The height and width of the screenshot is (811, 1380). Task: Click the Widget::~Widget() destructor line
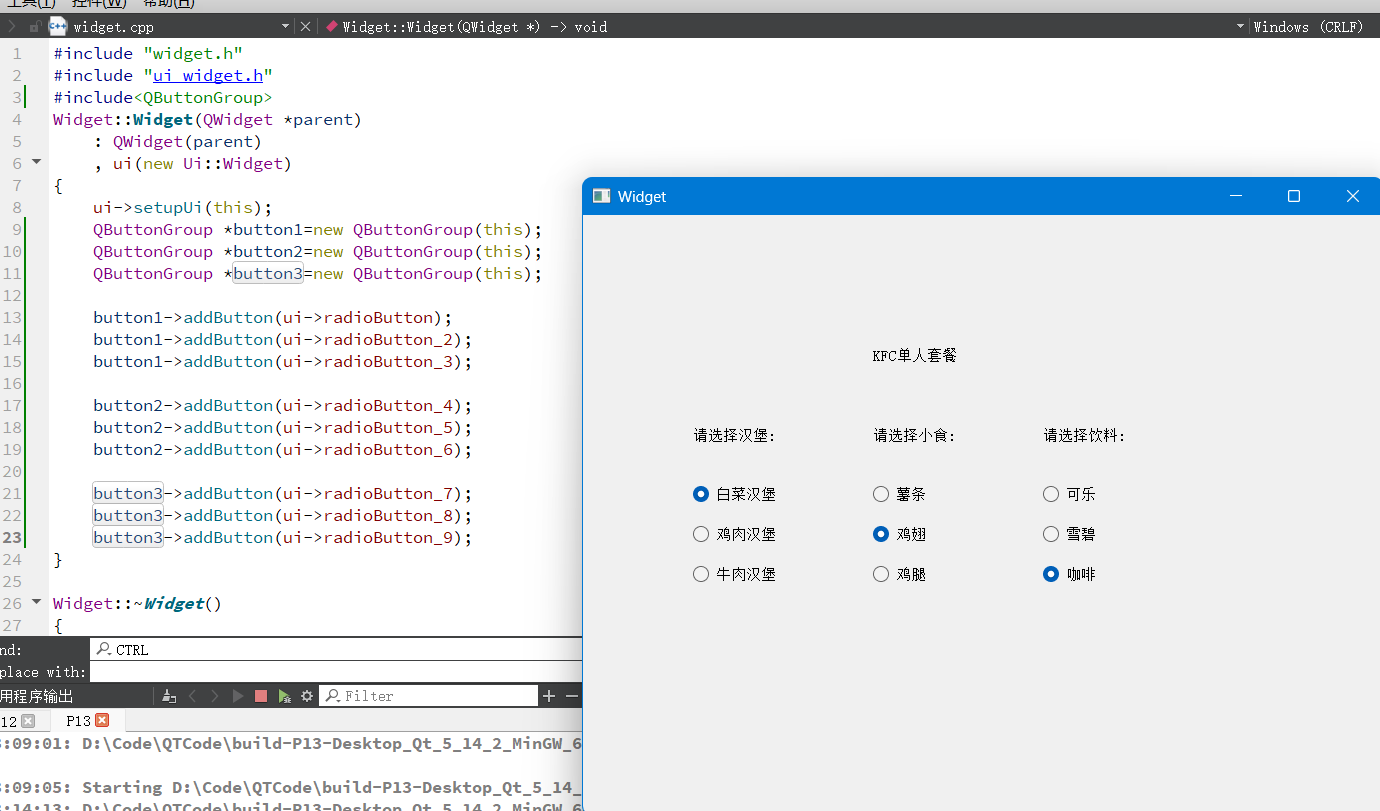click(137, 603)
